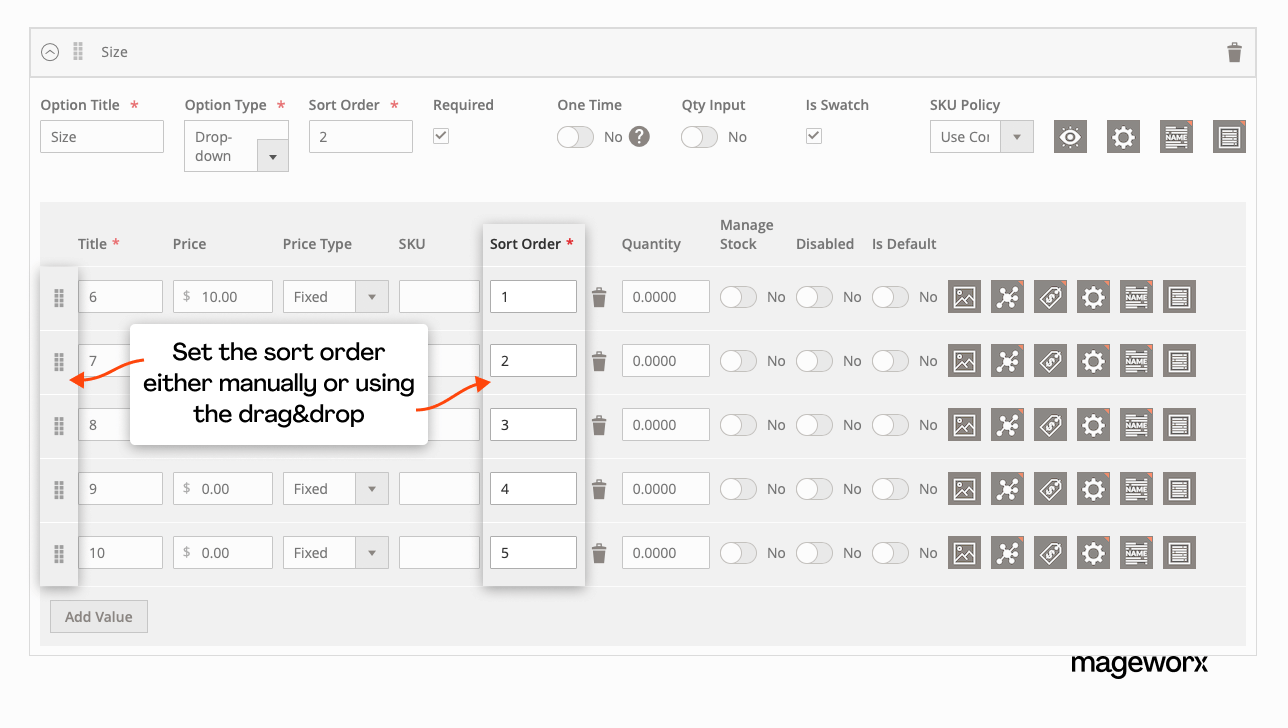Uncheck the Is Swatch checkbox
This screenshot has width=1288, height=728.
point(813,136)
